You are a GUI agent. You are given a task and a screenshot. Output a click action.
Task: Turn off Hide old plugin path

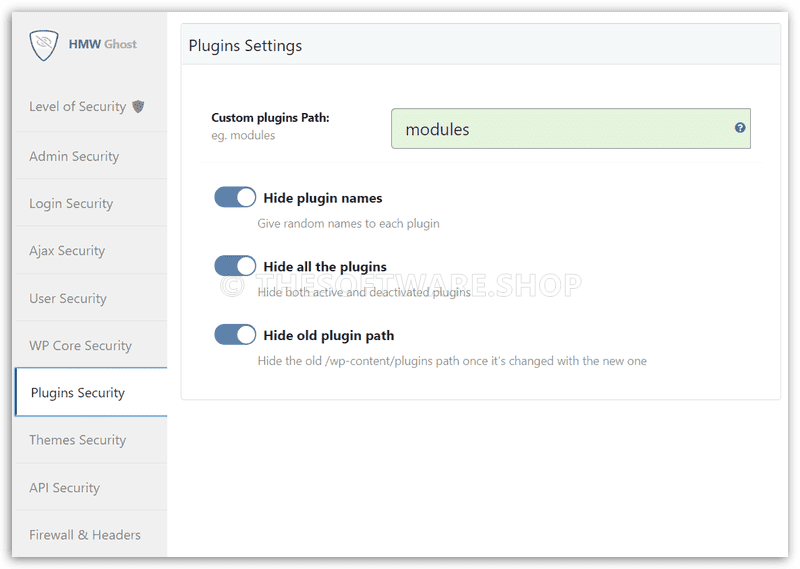click(235, 335)
